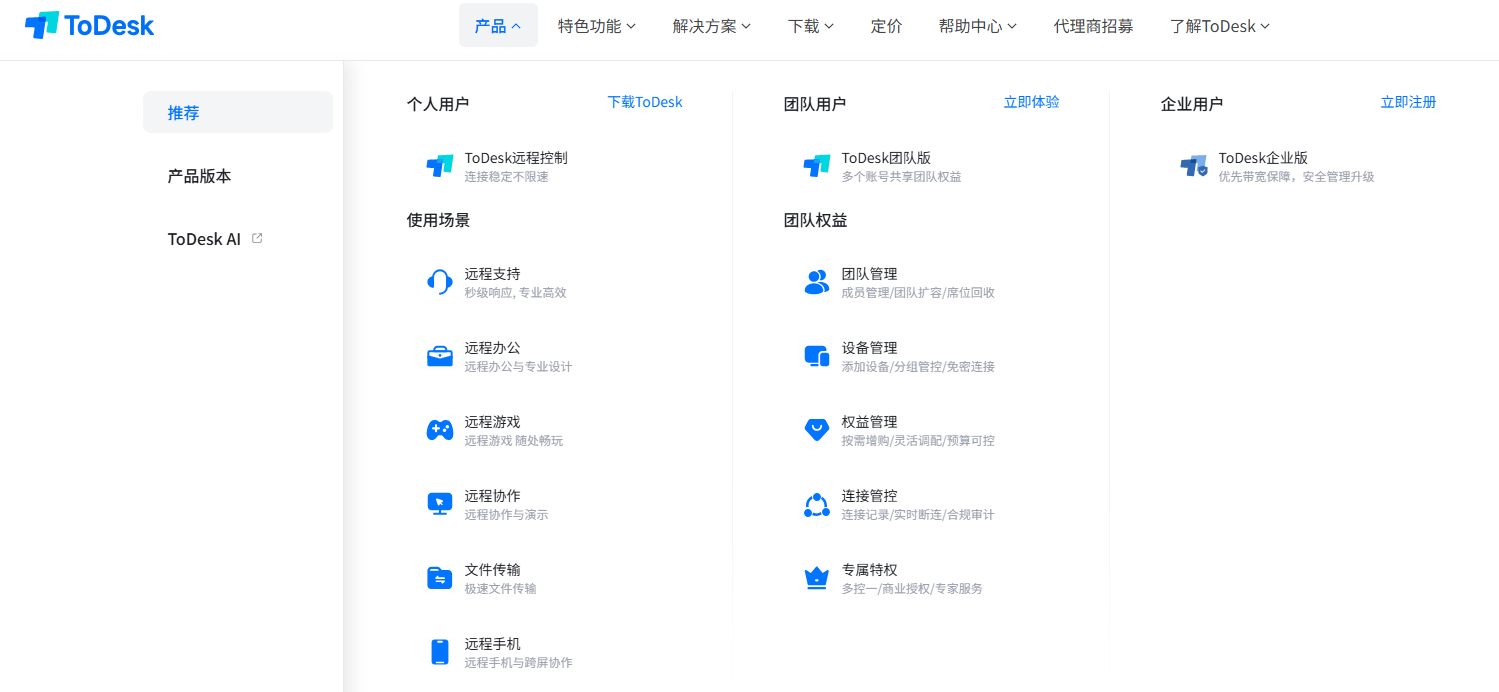Open 远程支持 title link
The height and width of the screenshot is (692, 1499).
[x=493, y=274]
